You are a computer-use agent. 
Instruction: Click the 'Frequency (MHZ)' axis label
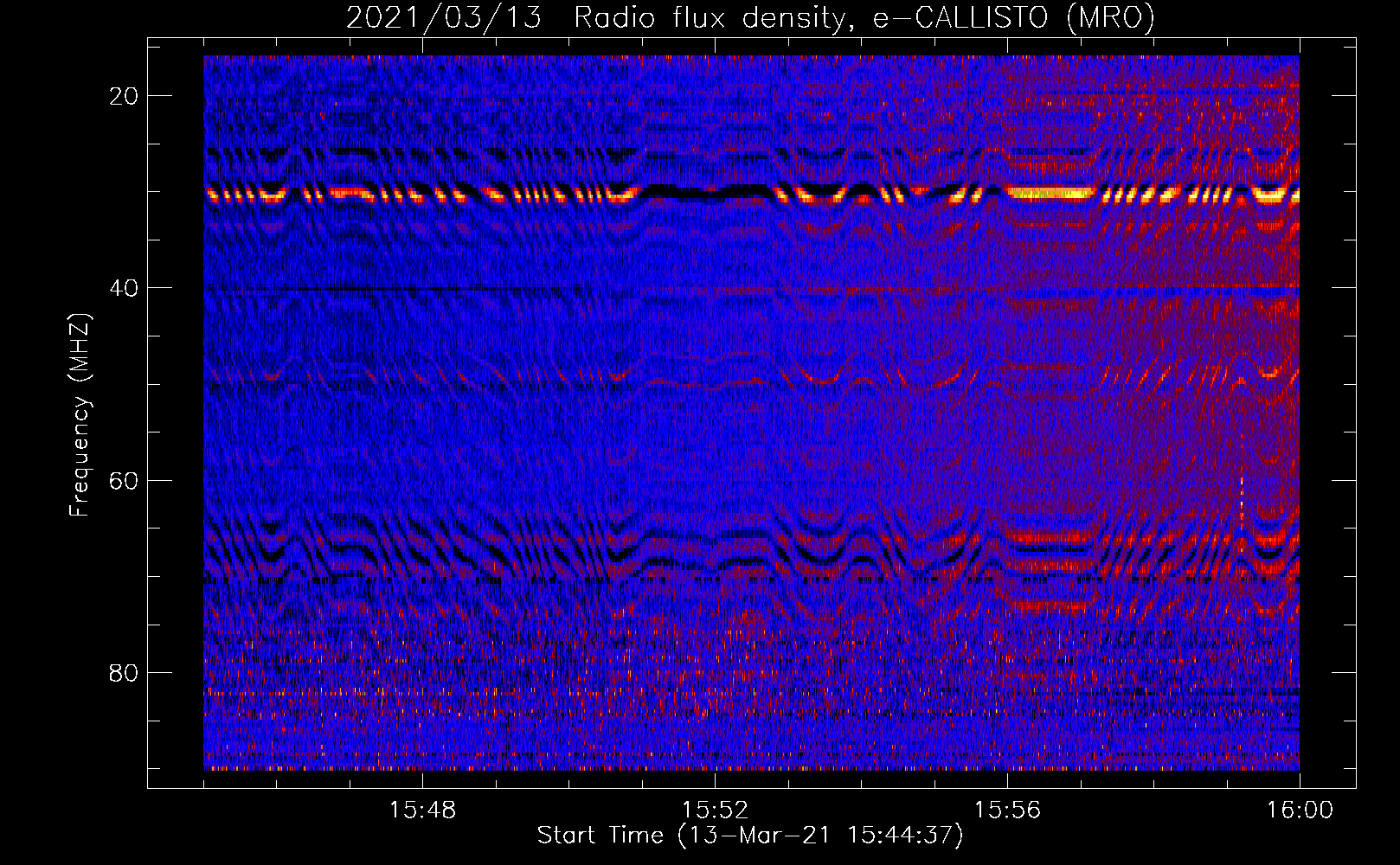(80, 415)
